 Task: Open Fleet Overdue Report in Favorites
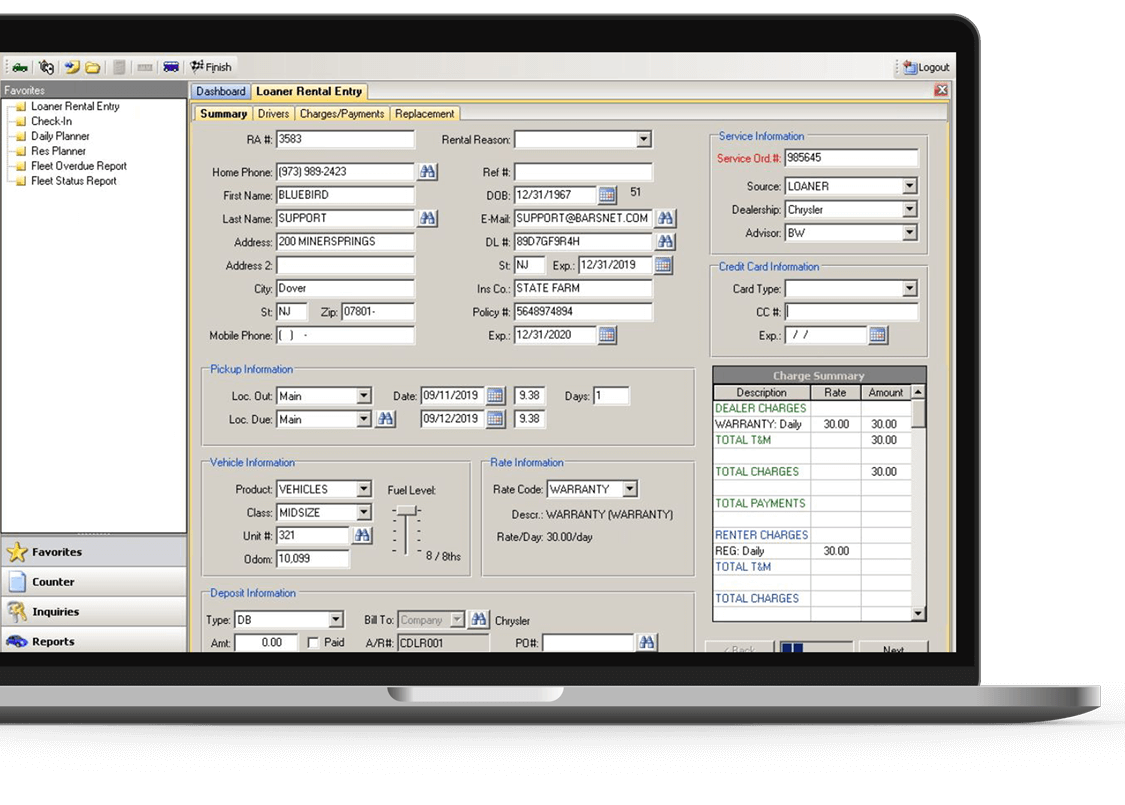tap(78, 166)
